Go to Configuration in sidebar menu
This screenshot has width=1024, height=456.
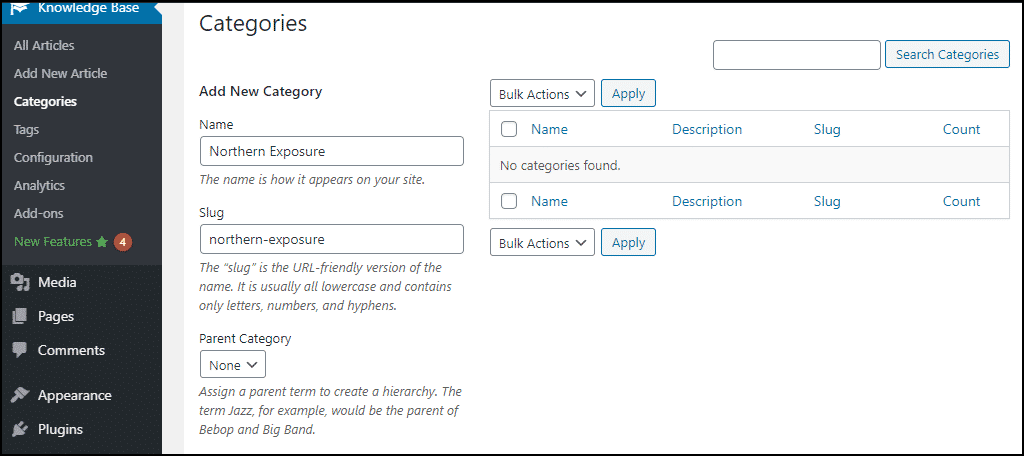(53, 157)
